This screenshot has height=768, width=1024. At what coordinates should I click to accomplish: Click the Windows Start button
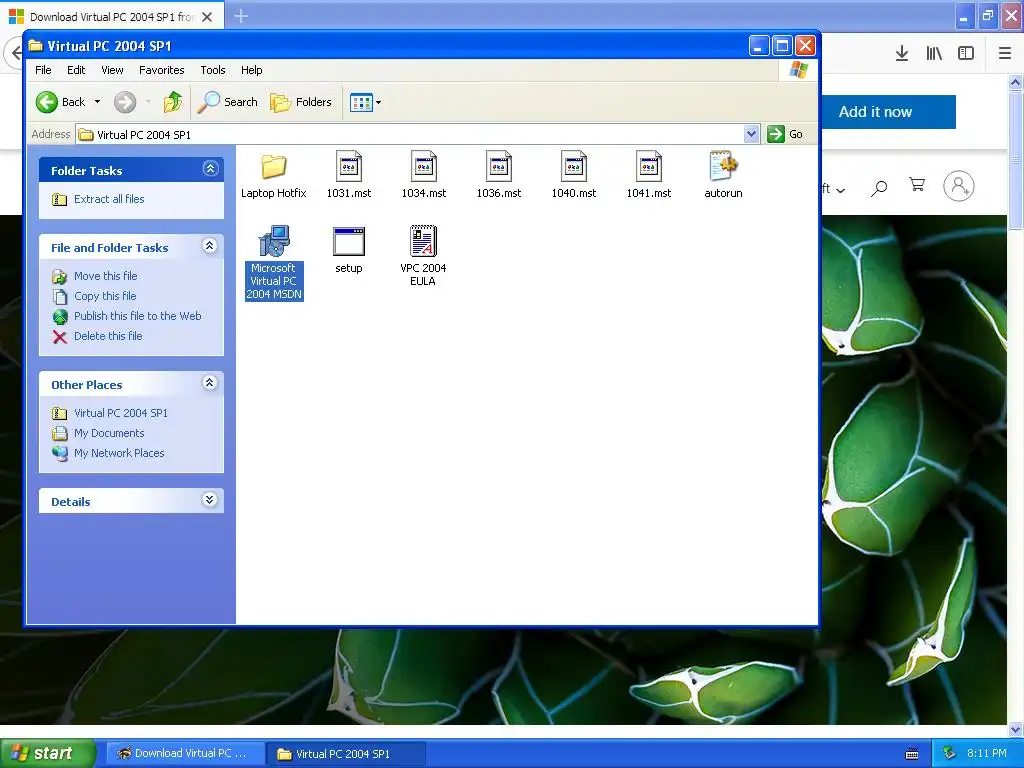click(48, 753)
